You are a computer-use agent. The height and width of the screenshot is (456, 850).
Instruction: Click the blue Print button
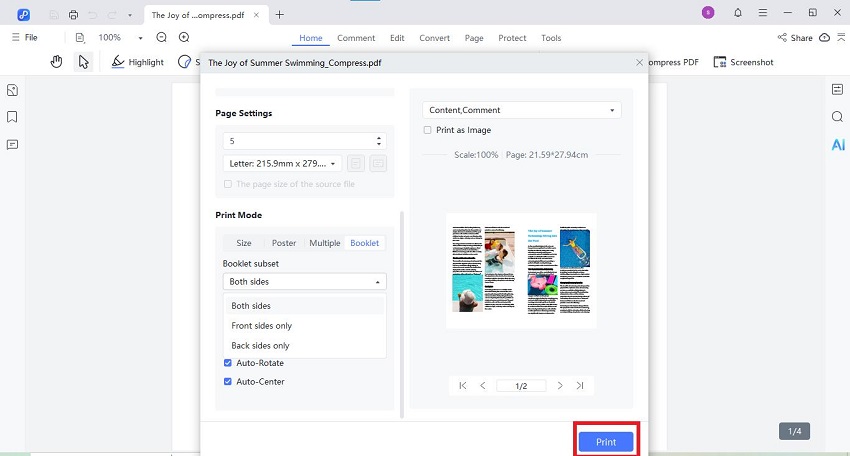(606, 442)
